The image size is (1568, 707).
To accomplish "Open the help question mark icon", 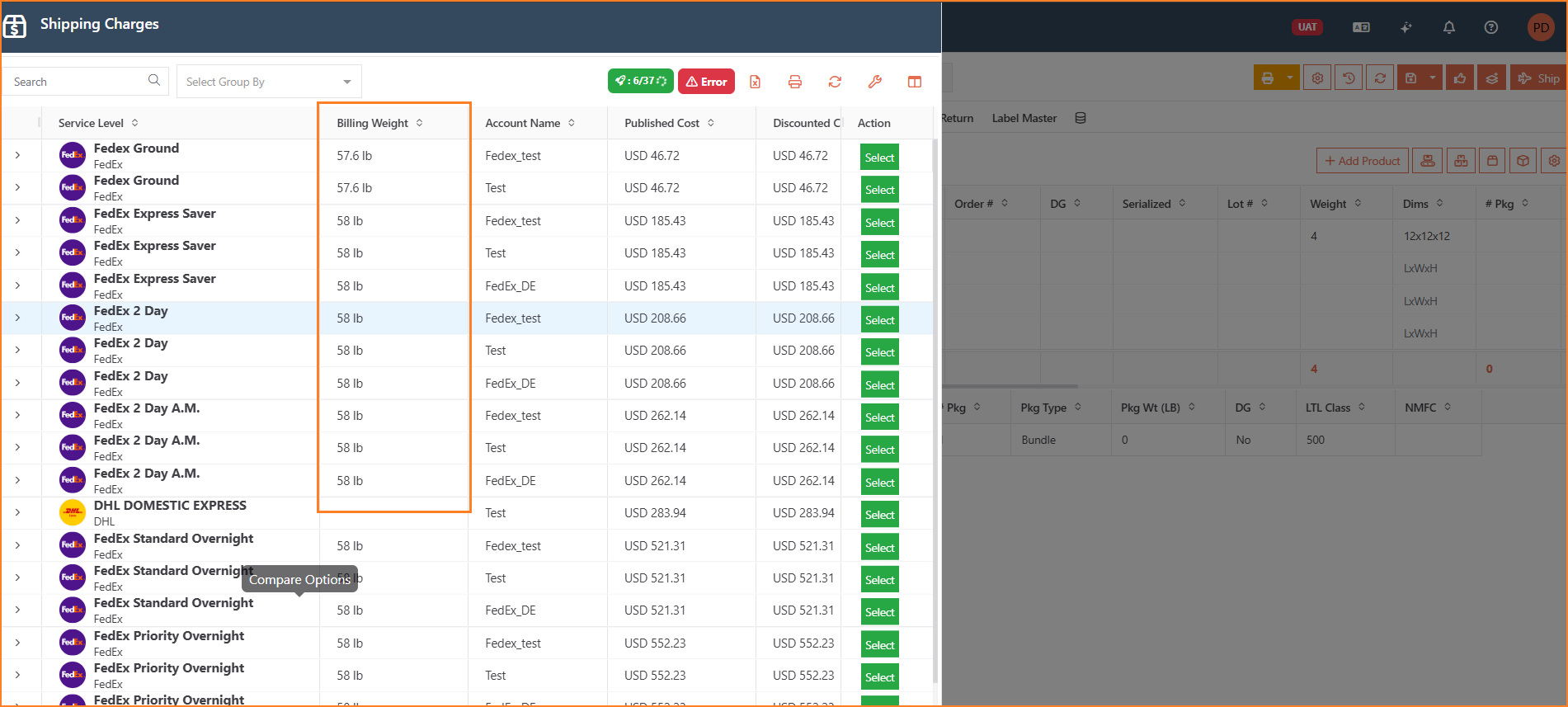I will tap(1491, 27).
